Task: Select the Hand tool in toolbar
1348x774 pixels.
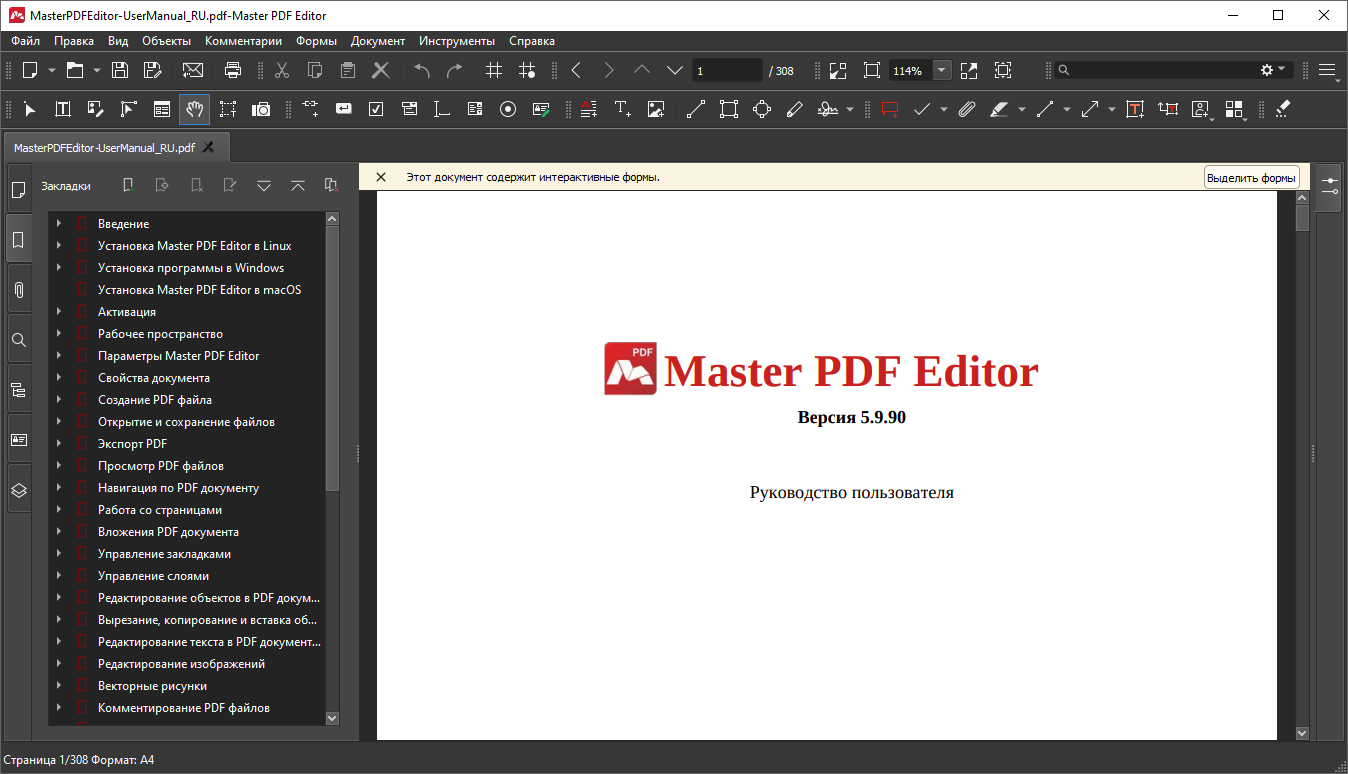Action: point(194,109)
